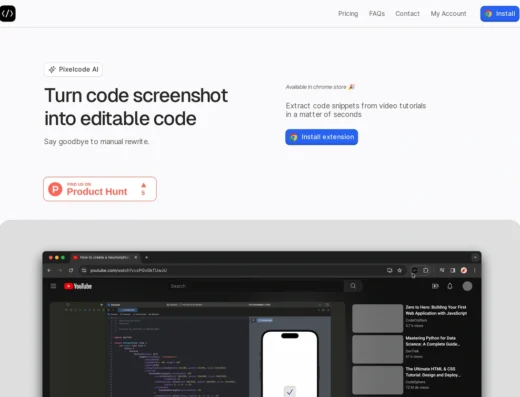Open 'The Ultimate HTML & CSS' thumbnail
Screen dimensions: 520x397
[378, 380]
